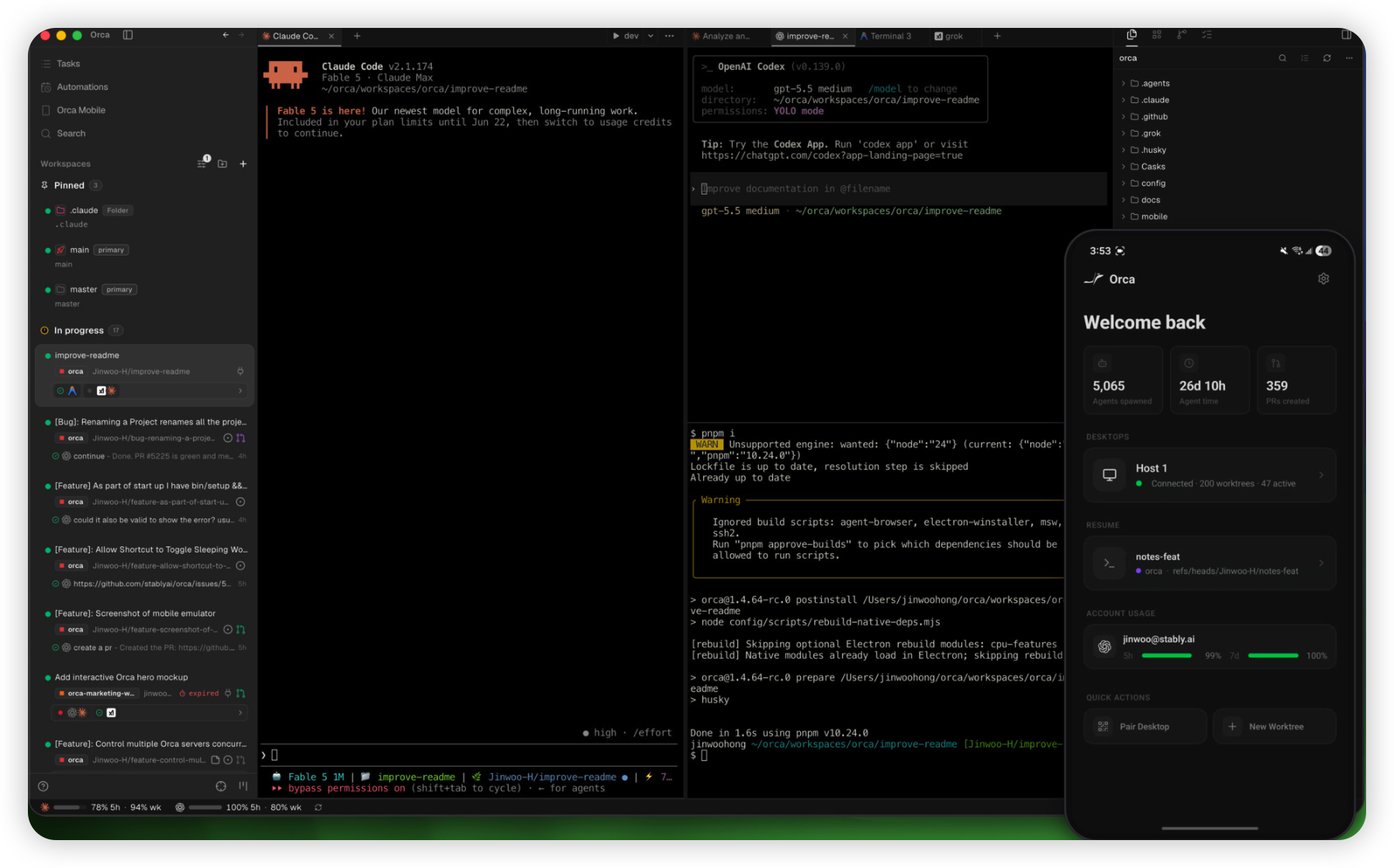Screen dimensions: 1394x868
Task: Collapse all folders in orca explorer
Action: pos(1305,58)
